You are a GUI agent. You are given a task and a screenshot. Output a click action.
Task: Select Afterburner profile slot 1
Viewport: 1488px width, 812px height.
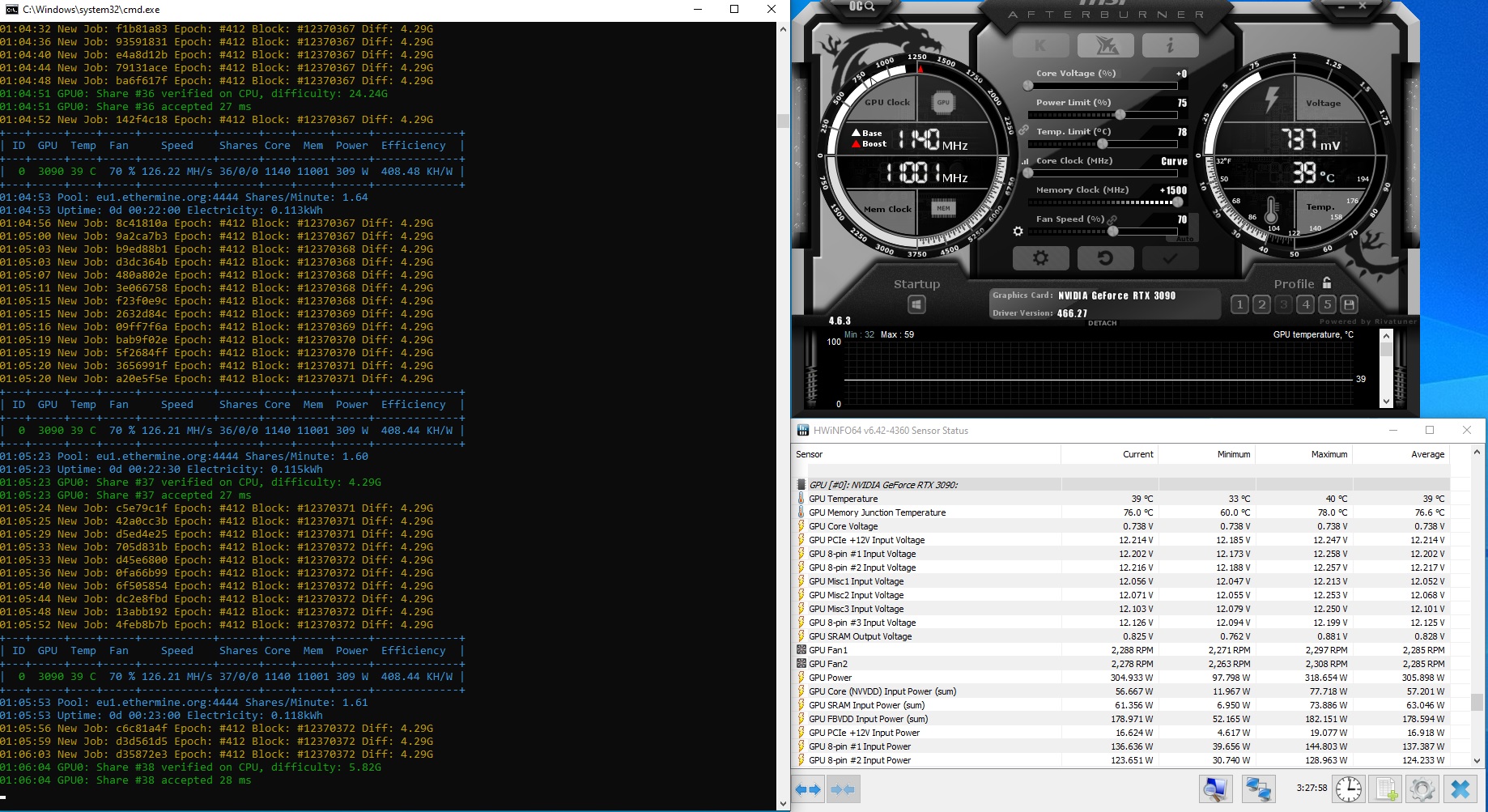[1239, 304]
